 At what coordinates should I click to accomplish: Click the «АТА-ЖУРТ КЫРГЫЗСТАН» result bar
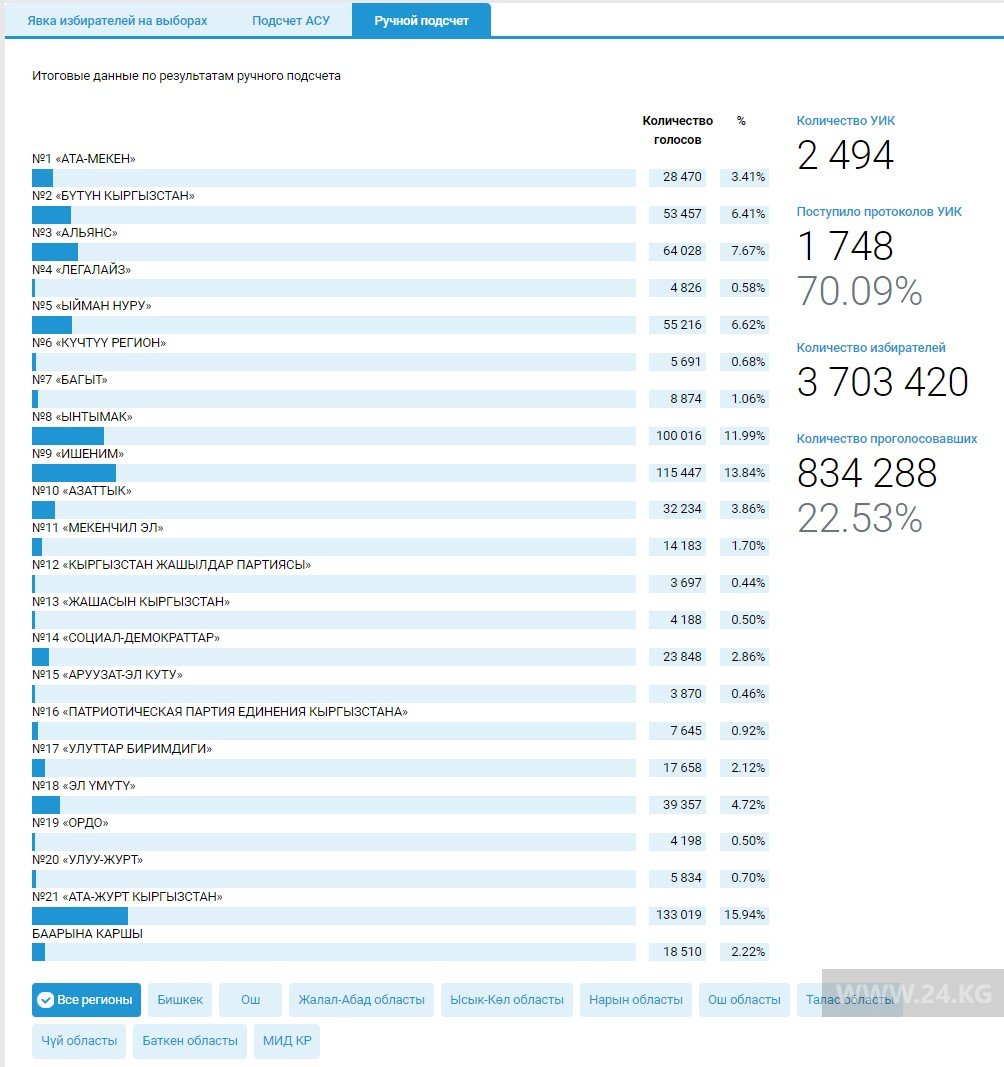click(x=333, y=916)
